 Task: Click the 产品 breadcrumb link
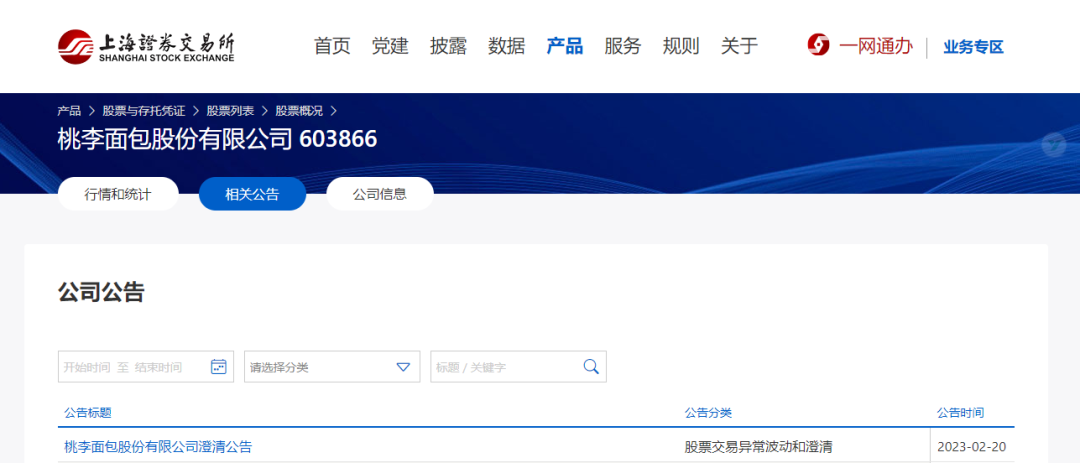(69, 110)
